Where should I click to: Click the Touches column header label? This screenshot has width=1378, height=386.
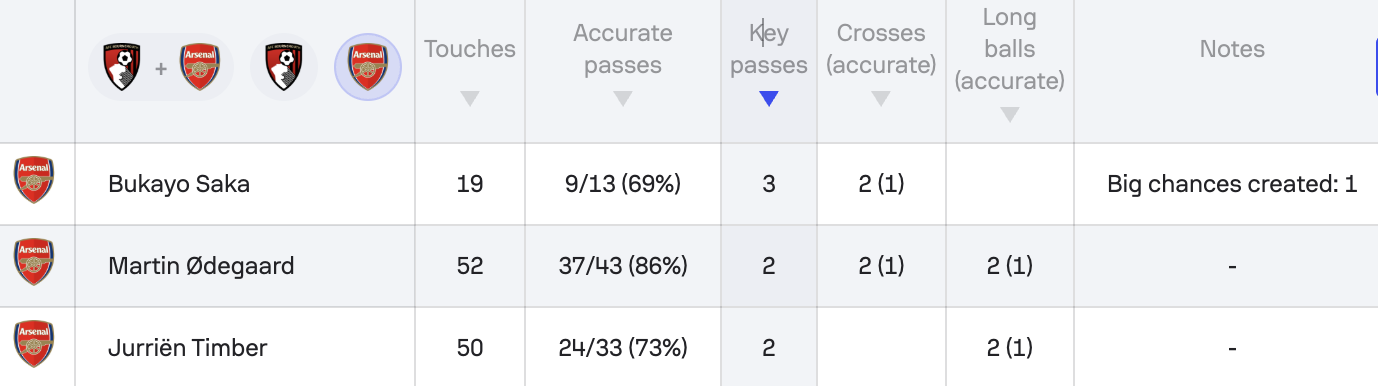470,48
